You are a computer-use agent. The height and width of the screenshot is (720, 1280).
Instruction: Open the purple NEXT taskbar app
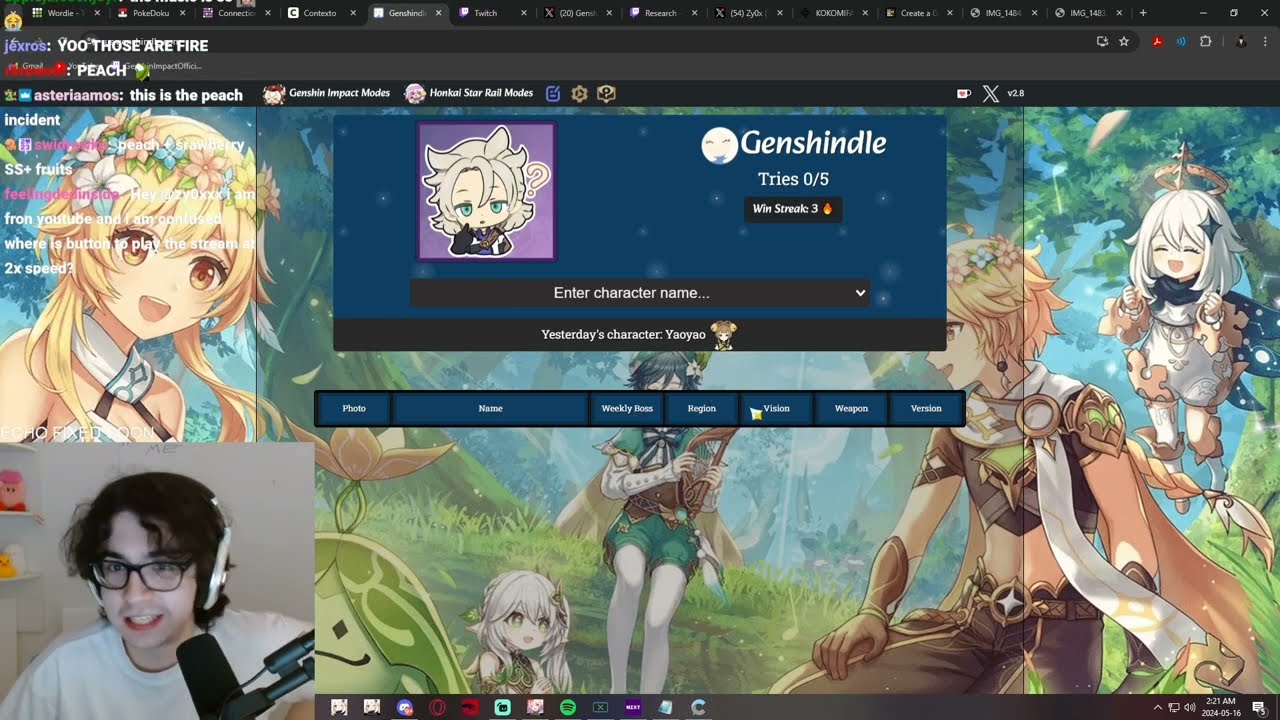[633, 707]
